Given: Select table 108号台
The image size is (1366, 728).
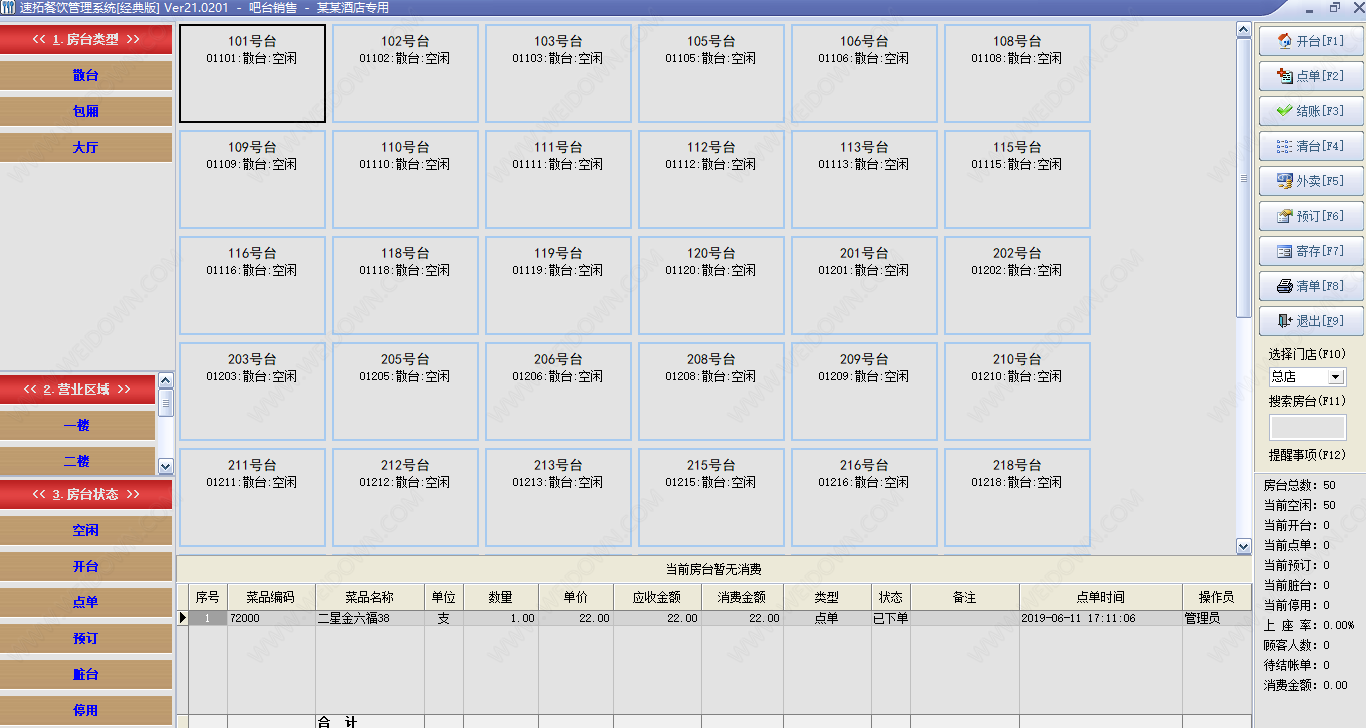Looking at the screenshot, I should pyautogui.click(x=1017, y=73).
